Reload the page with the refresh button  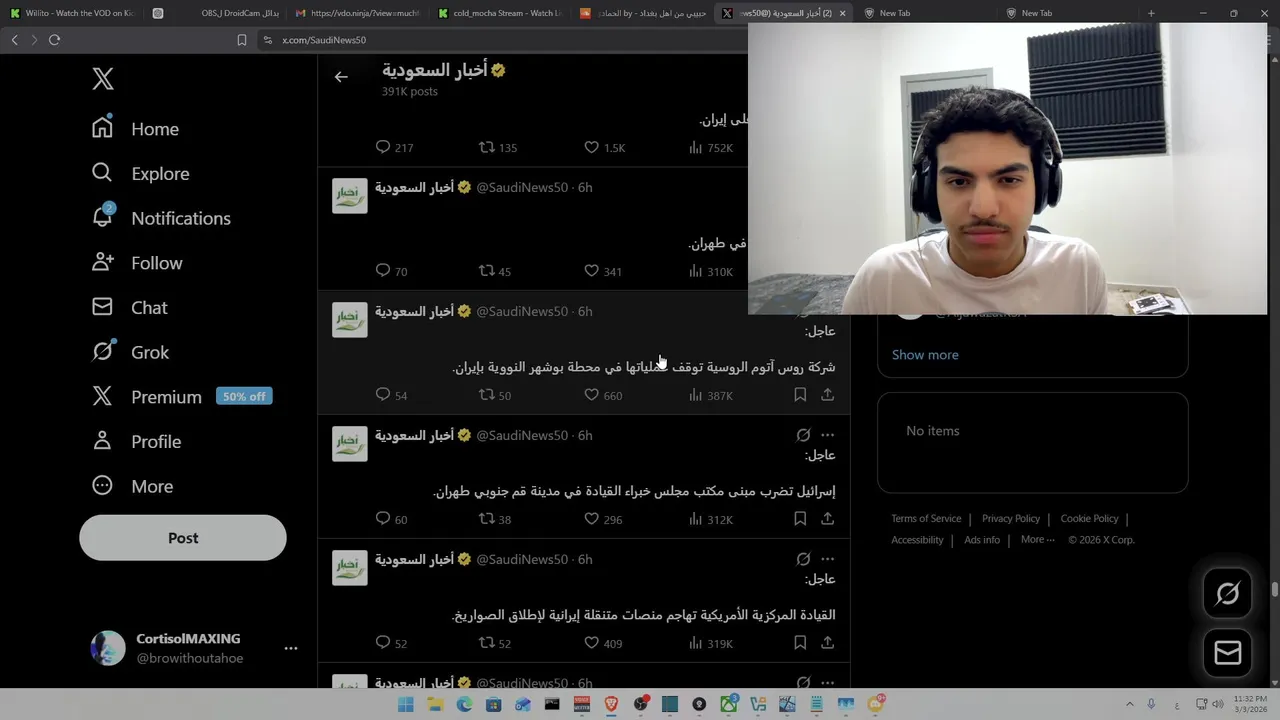(54, 40)
